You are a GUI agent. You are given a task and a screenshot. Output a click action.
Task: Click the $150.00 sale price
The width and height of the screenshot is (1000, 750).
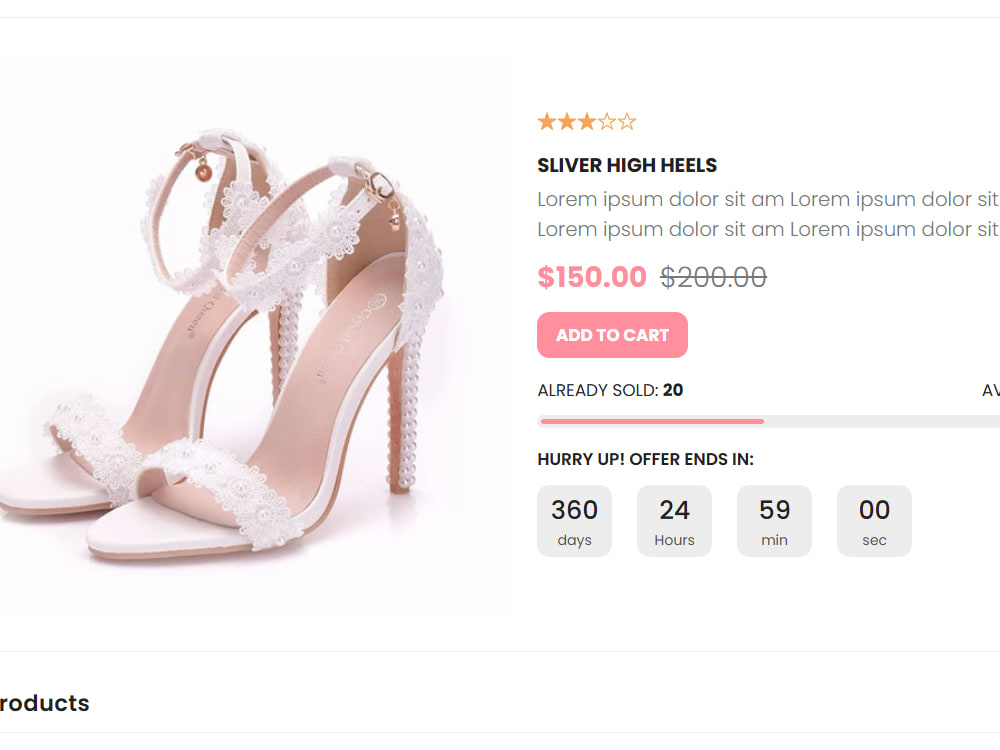[x=592, y=277]
